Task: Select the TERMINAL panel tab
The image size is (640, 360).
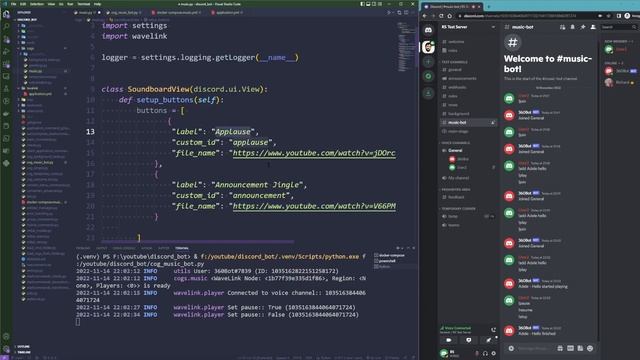Action: [182, 248]
